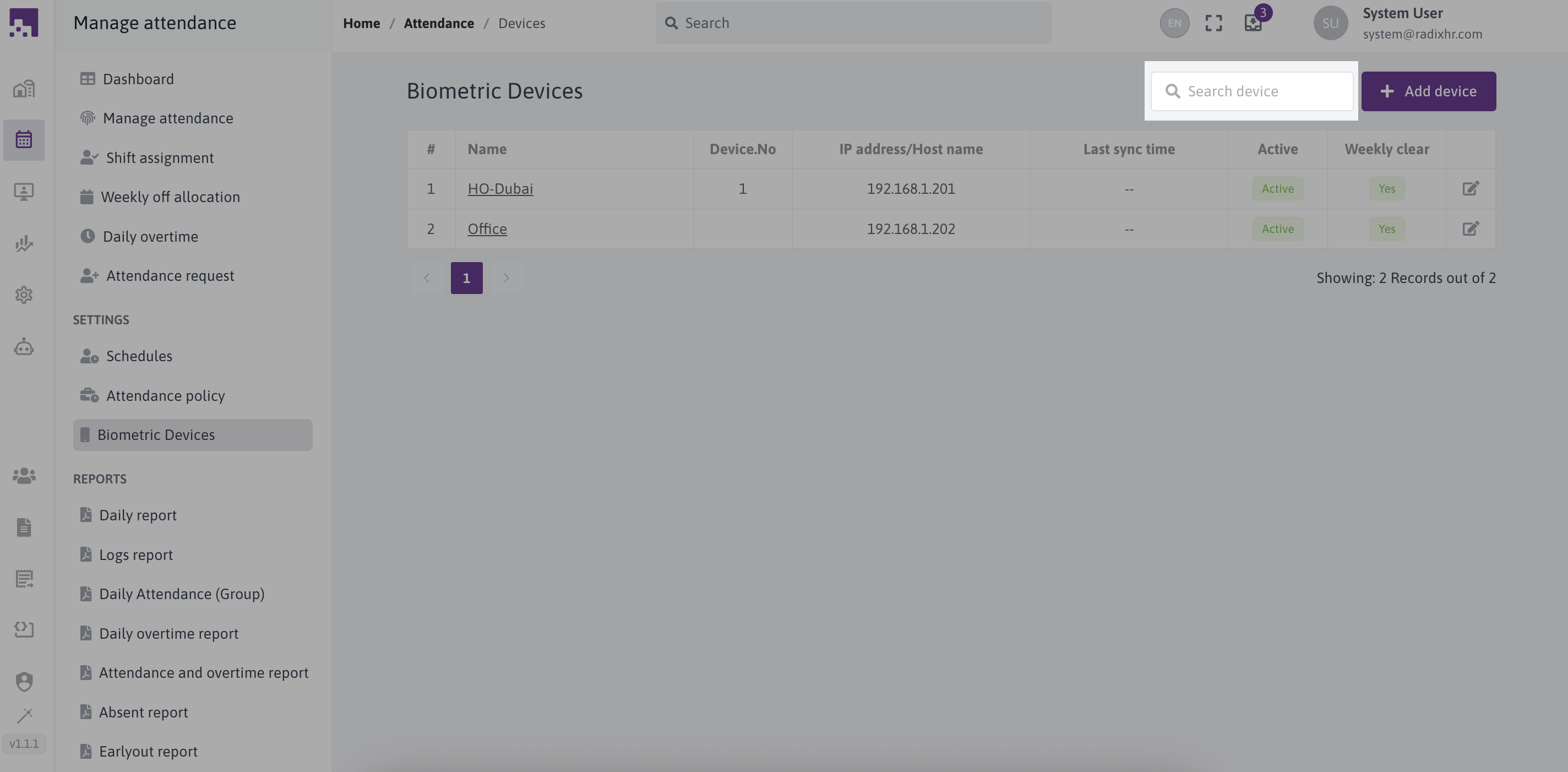
Task: Select the calendar attendance icon in left rail
Action: coord(24,140)
